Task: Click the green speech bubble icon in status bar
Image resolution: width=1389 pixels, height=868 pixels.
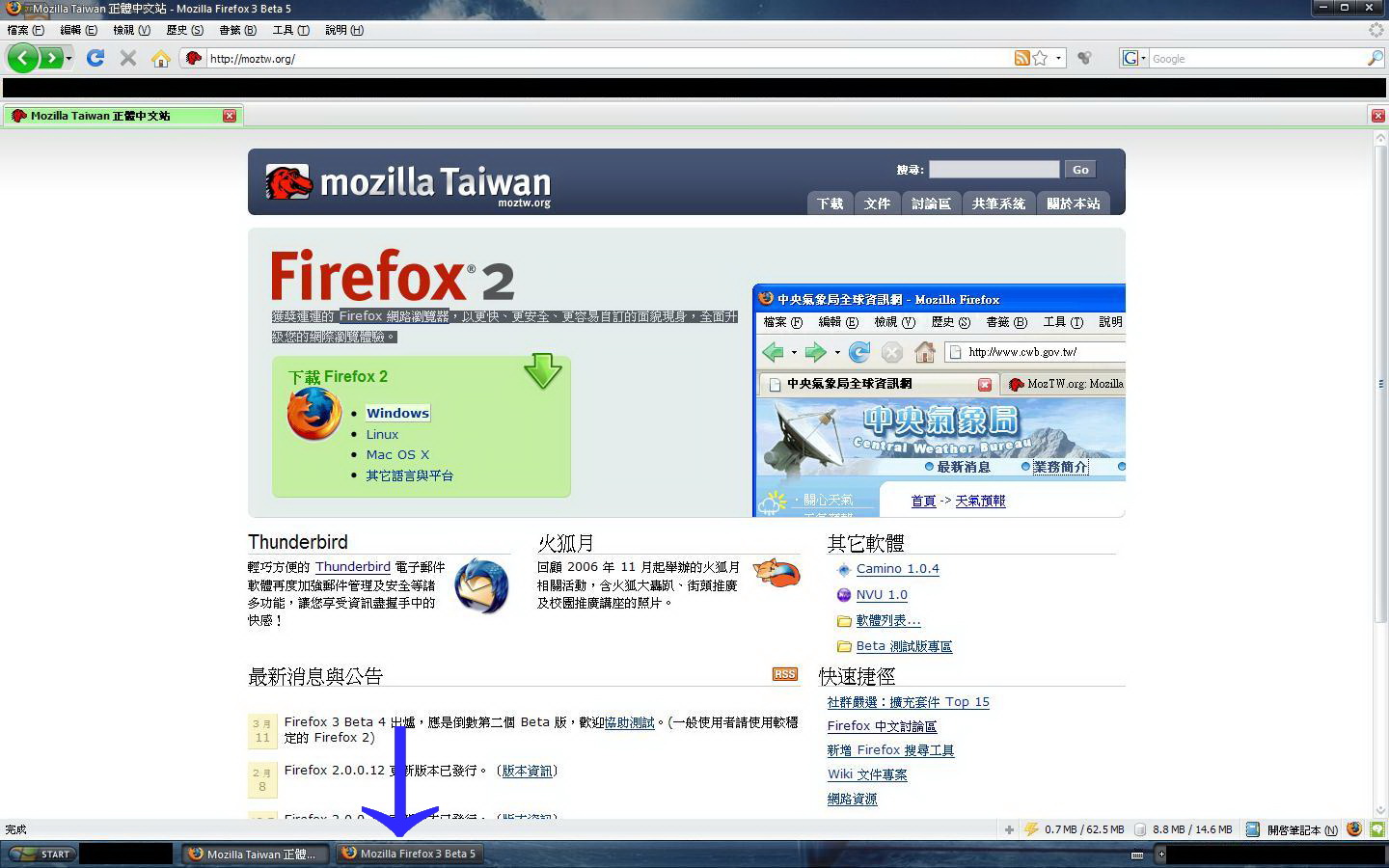Action: 1377,828
